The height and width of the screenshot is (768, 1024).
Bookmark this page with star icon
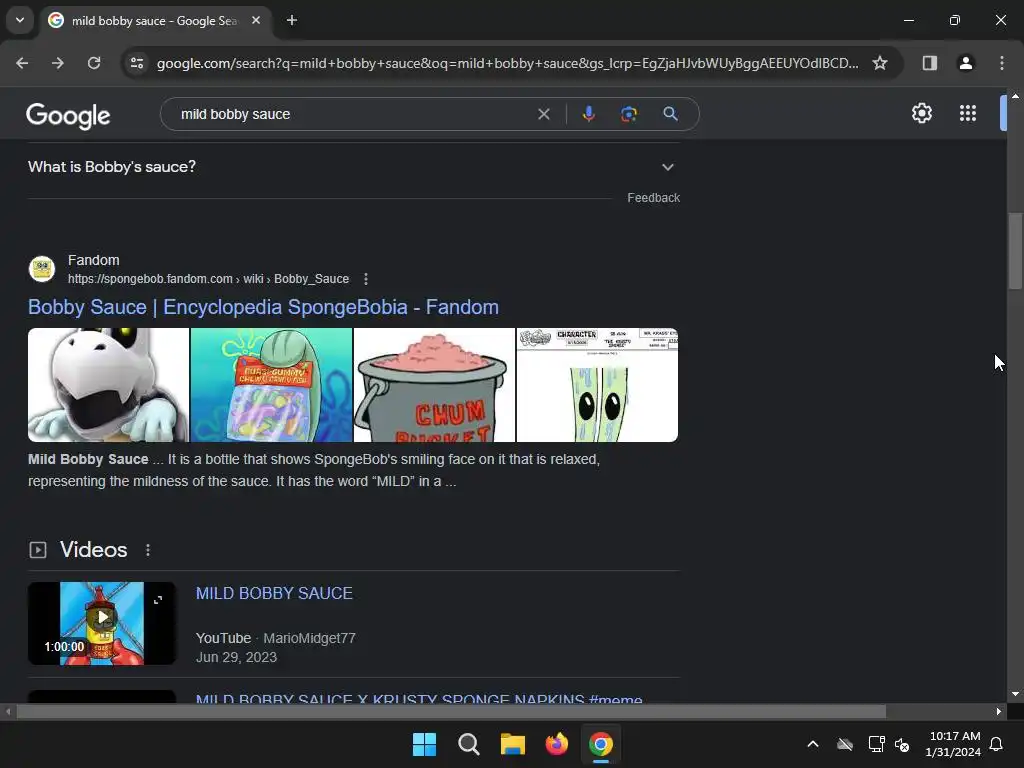(880, 63)
